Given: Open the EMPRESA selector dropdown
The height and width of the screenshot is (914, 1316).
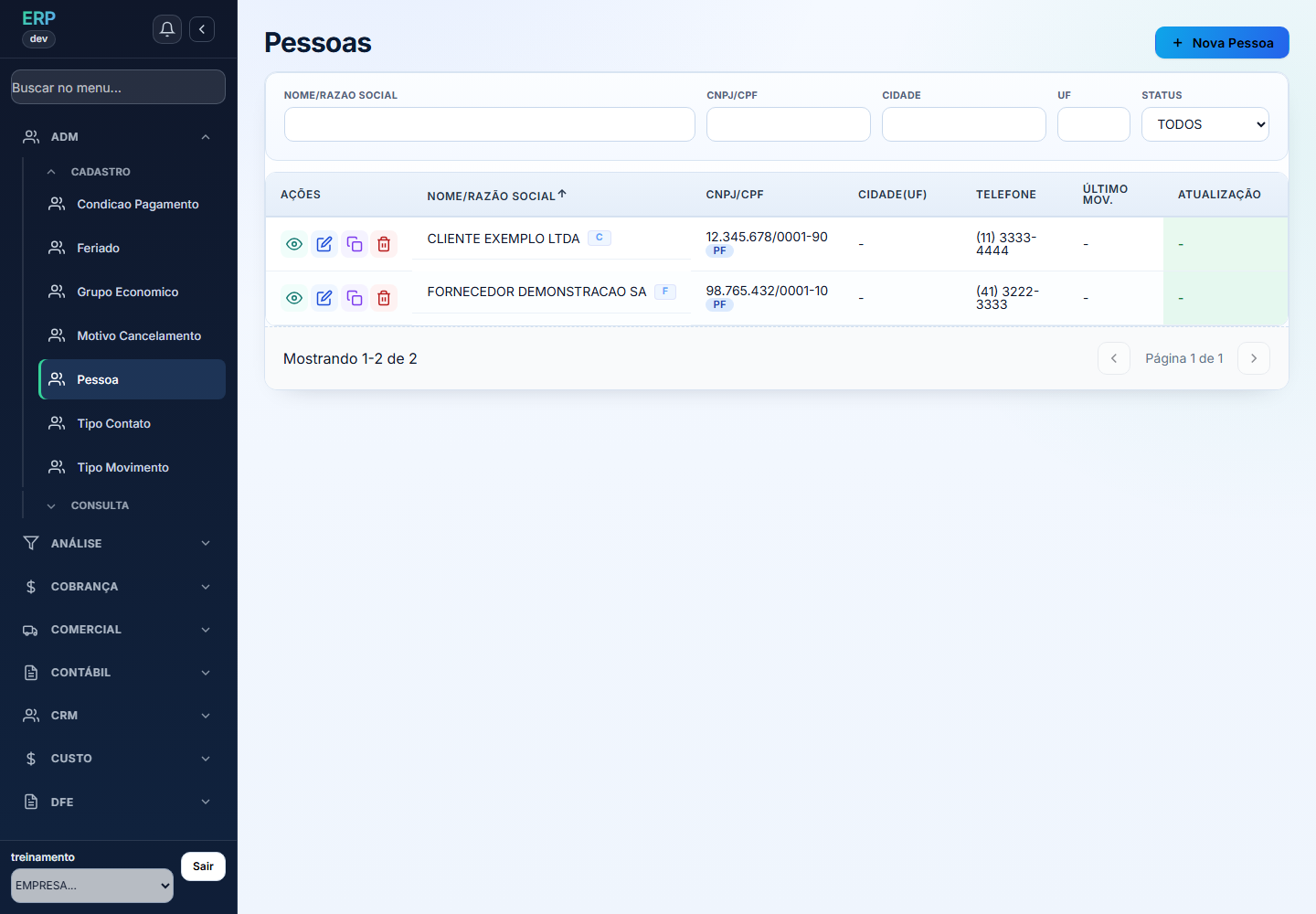Looking at the screenshot, I should tap(92, 886).
